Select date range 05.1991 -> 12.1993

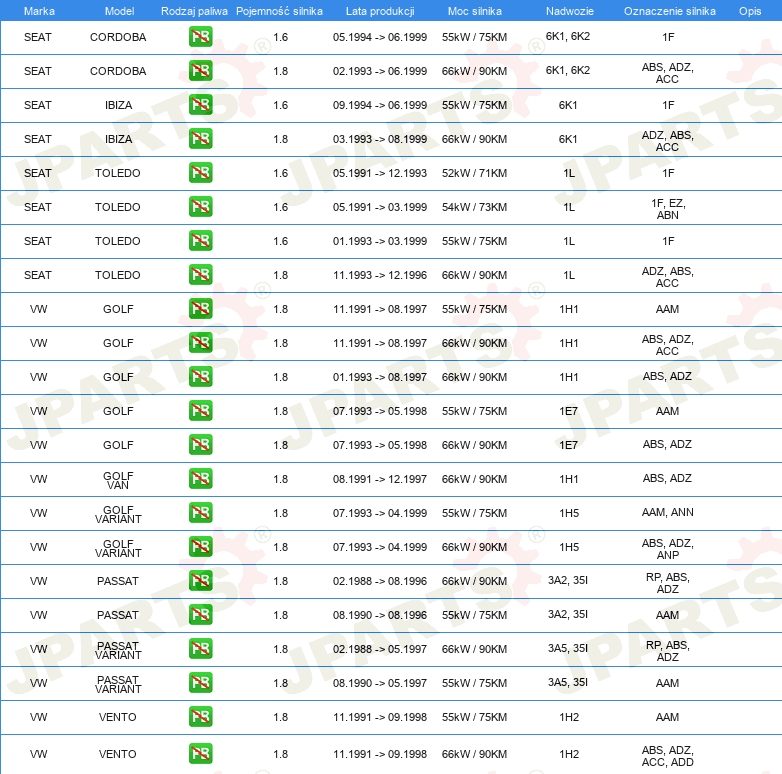point(380,173)
